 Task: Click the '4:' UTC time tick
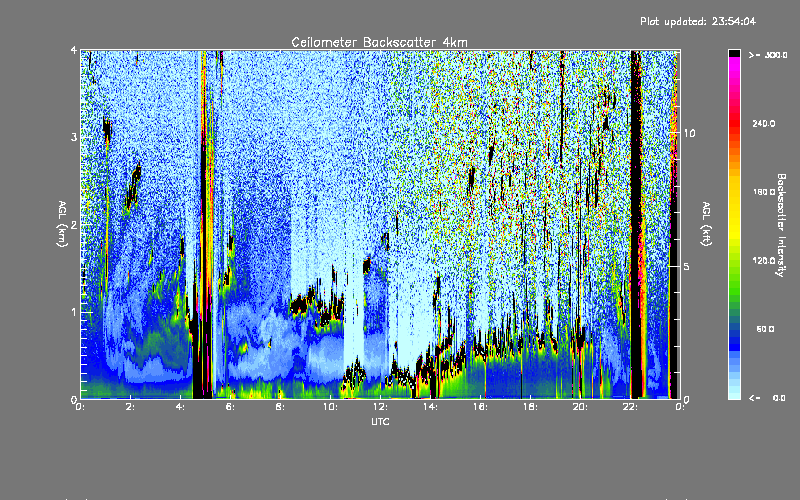(181, 407)
